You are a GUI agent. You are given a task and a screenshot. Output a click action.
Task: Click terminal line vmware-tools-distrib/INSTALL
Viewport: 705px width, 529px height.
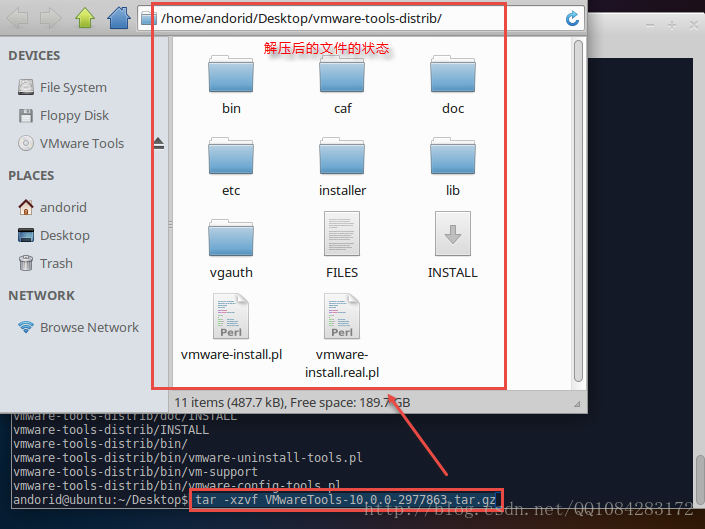pyautogui.click(x=111, y=430)
